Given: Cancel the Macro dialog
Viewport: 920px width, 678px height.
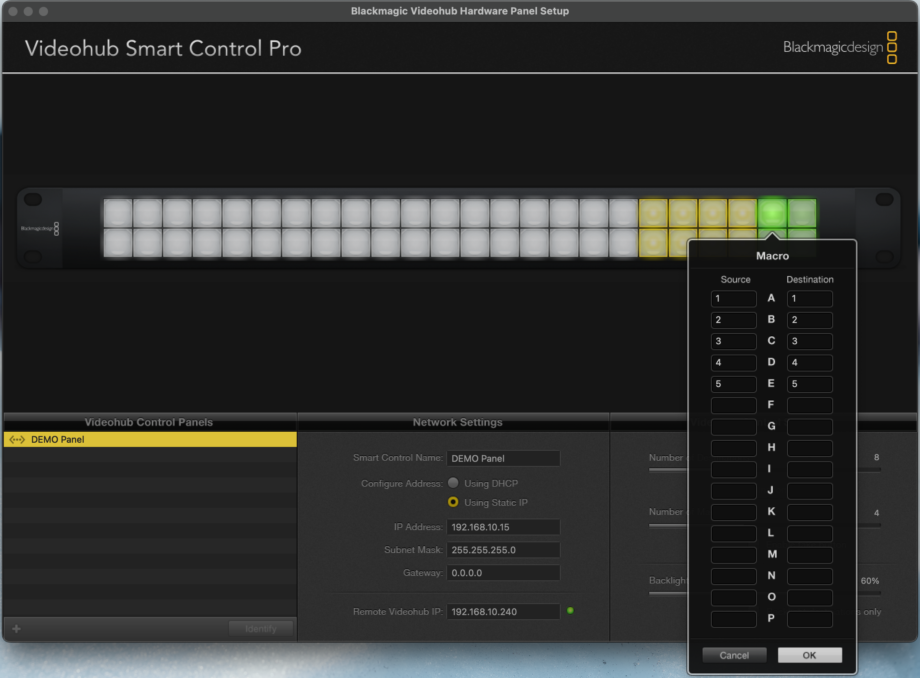Looking at the screenshot, I should 734,655.
